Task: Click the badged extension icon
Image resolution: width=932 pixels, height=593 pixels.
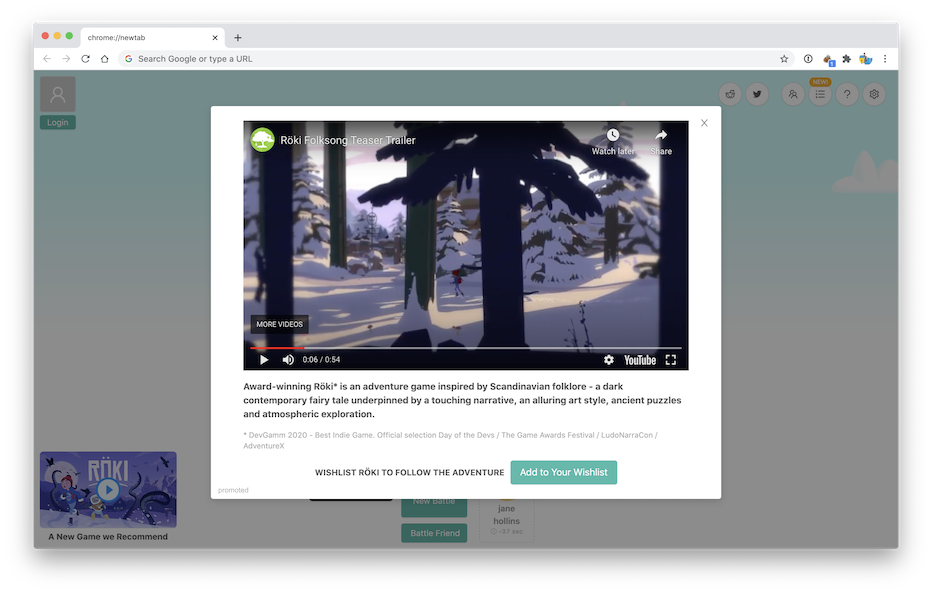Action: [x=829, y=59]
